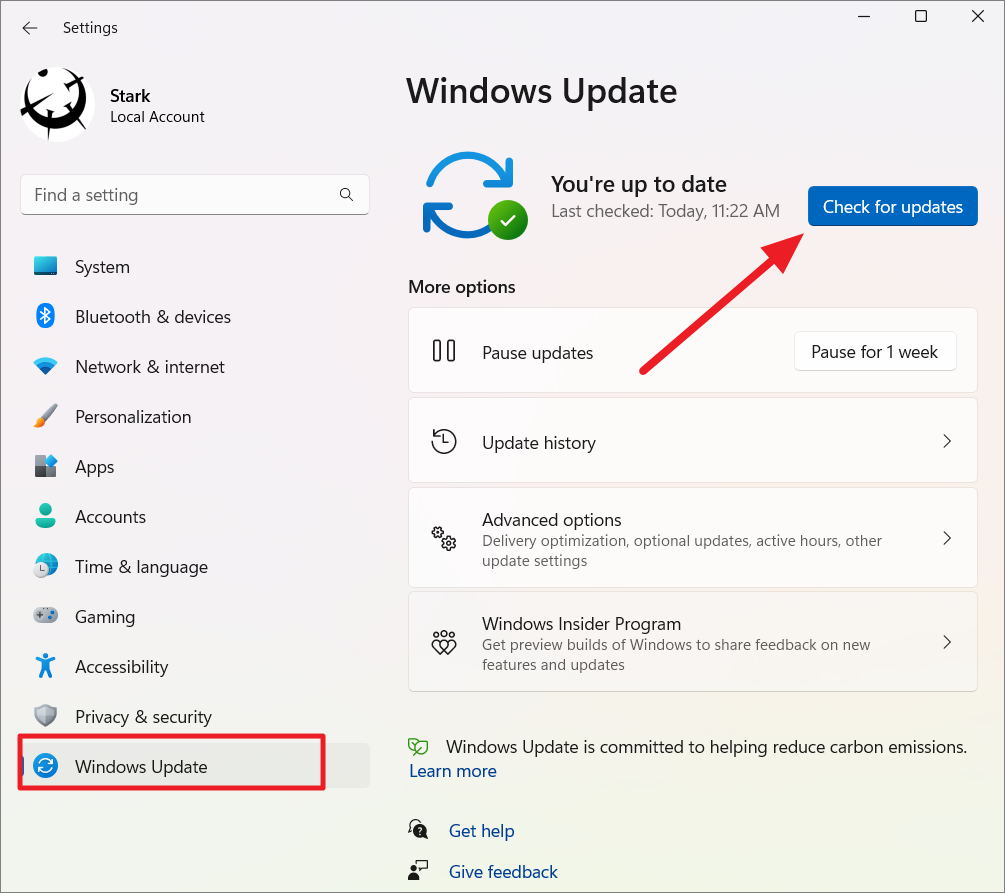Click the green leaf carbon emissions icon
The image size is (1005, 893).
(x=418, y=746)
